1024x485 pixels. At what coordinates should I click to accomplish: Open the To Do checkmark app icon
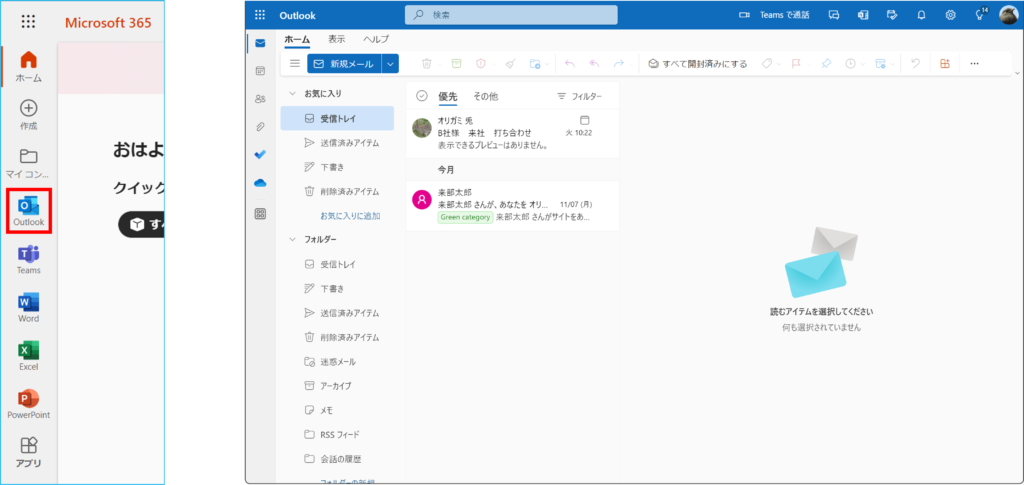pos(260,155)
